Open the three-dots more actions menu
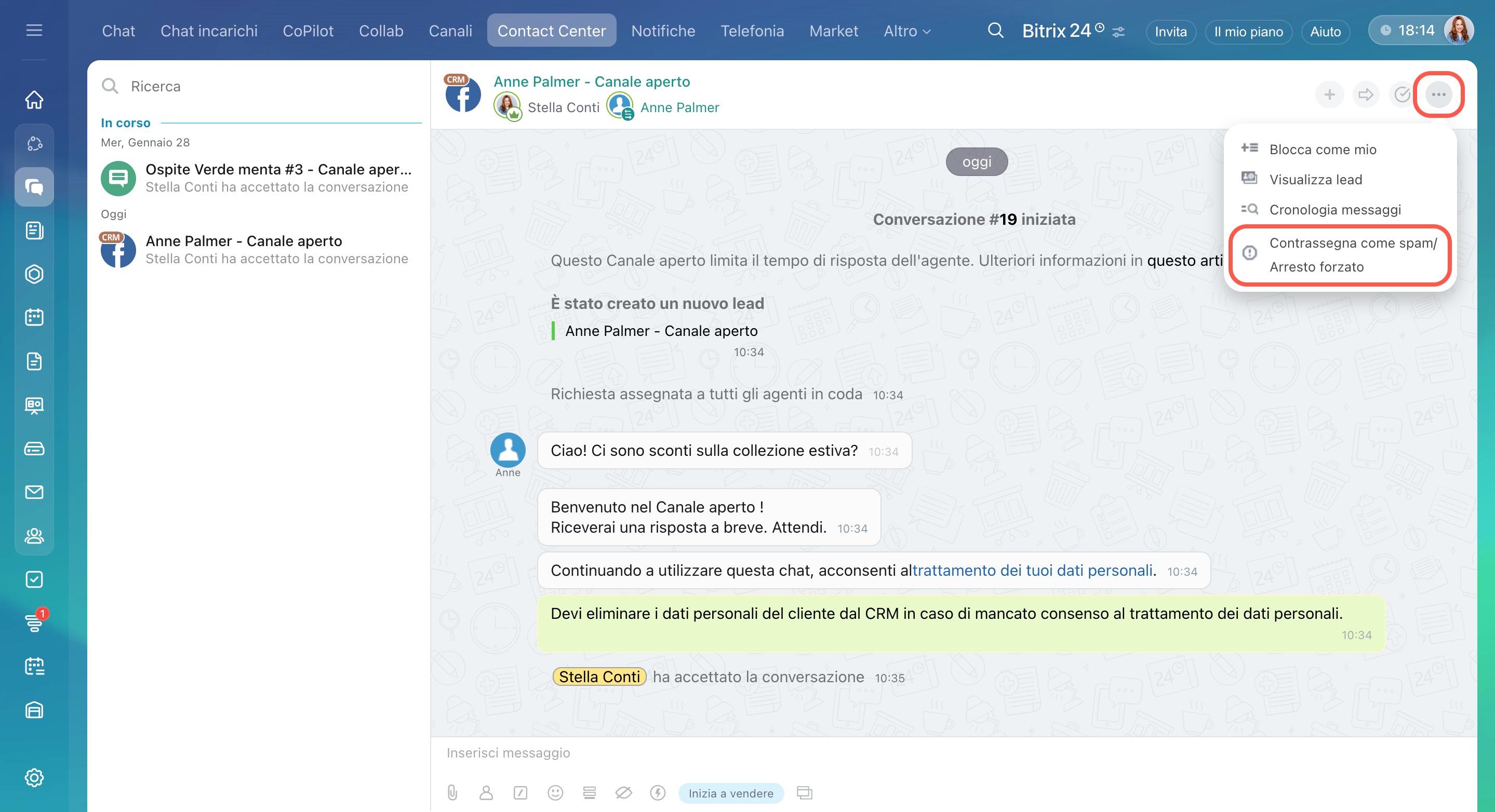The height and width of the screenshot is (812, 1495). tap(1438, 94)
